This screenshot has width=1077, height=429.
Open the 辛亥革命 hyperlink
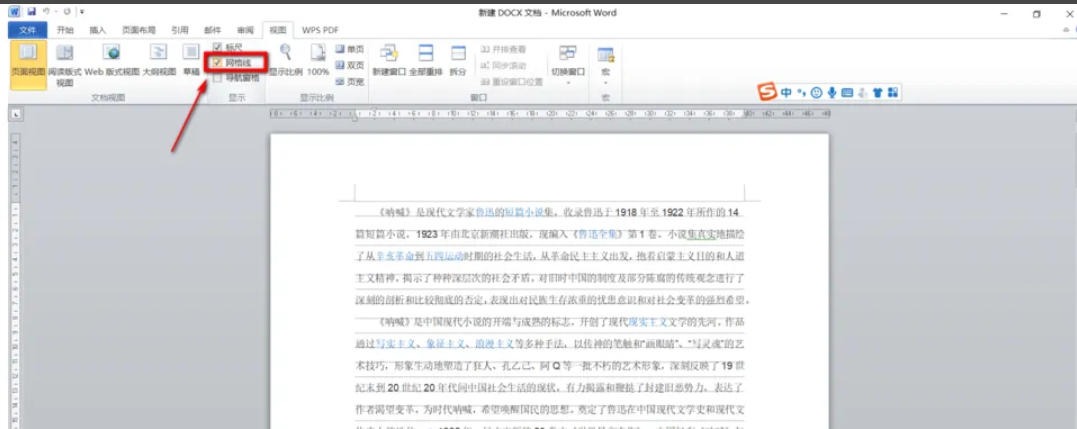(x=394, y=257)
